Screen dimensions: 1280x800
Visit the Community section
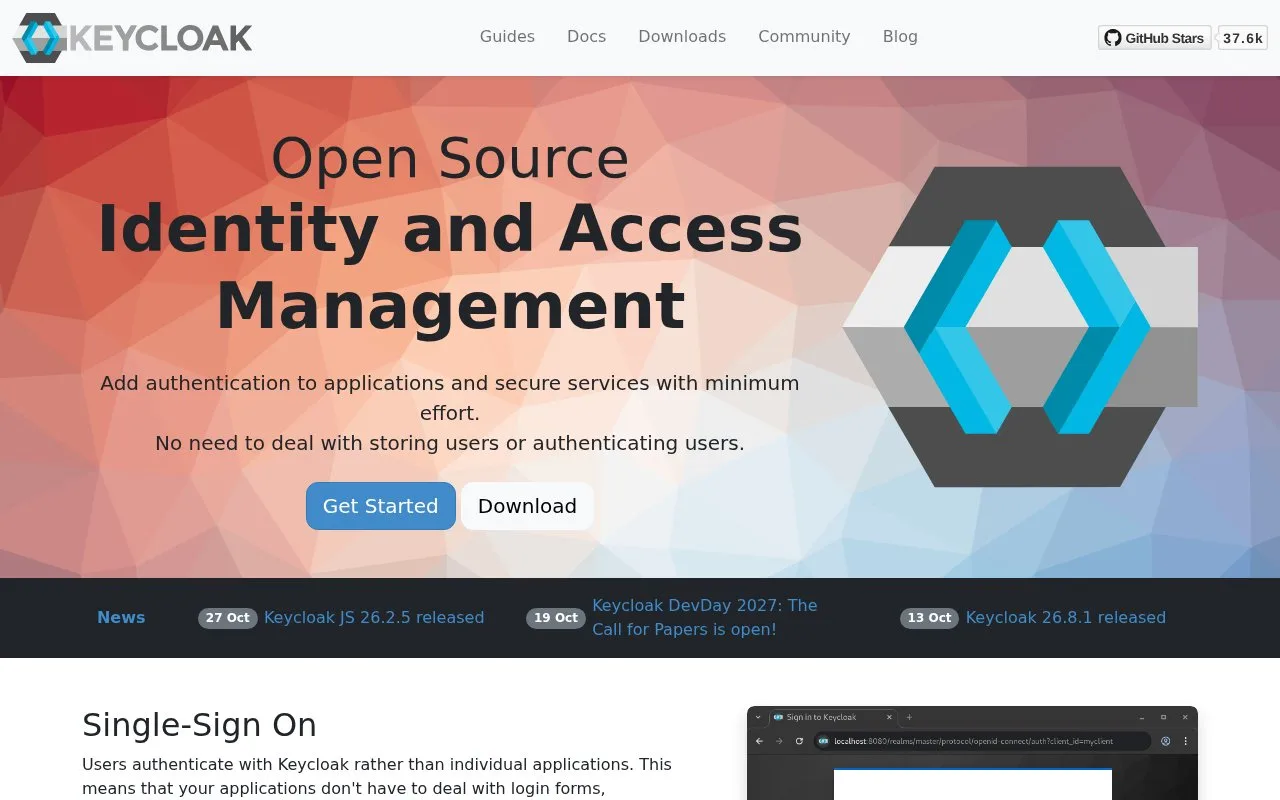804,36
